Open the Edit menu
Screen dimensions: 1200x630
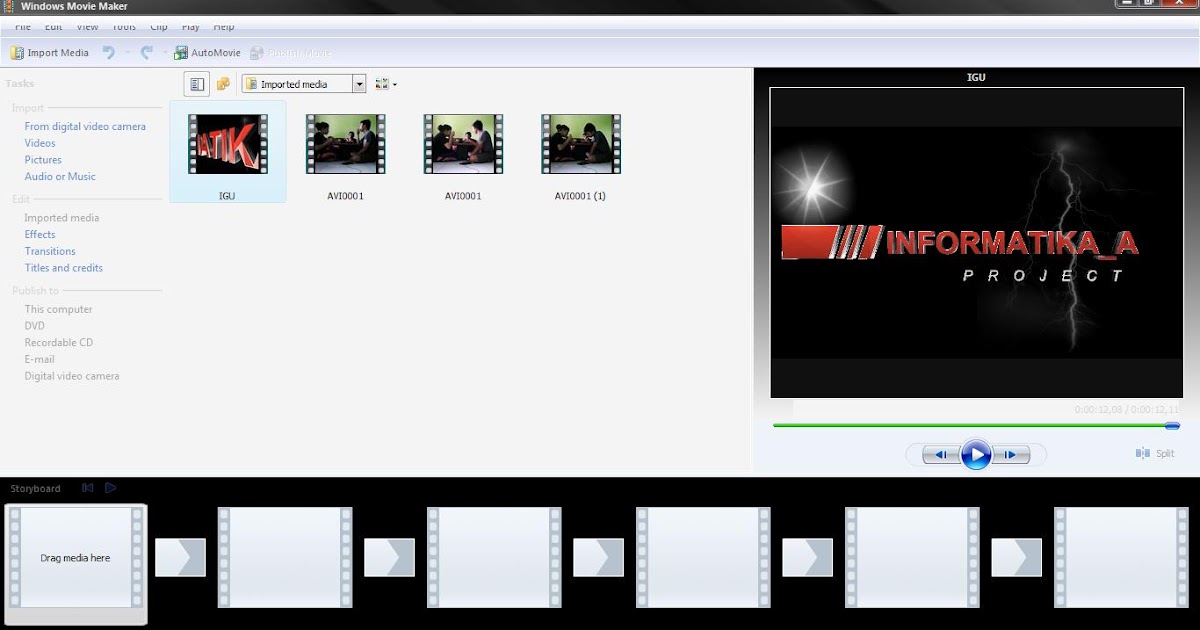pyautogui.click(x=53, y=27)
